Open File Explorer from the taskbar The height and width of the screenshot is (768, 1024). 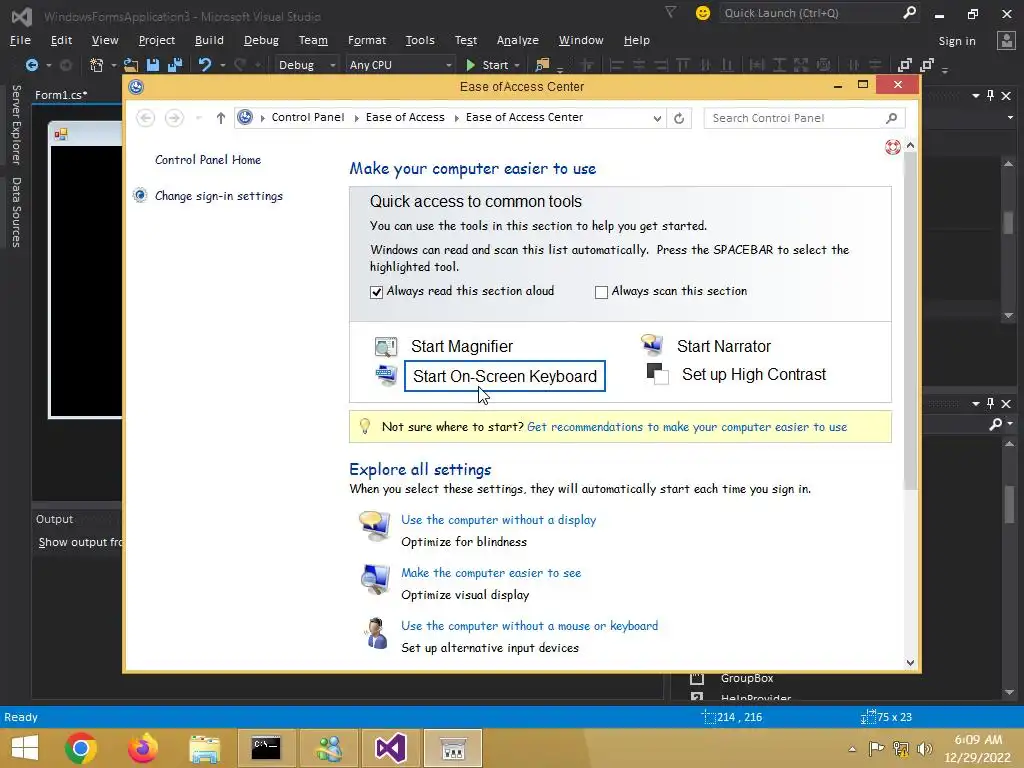click(x=204, y=748)
